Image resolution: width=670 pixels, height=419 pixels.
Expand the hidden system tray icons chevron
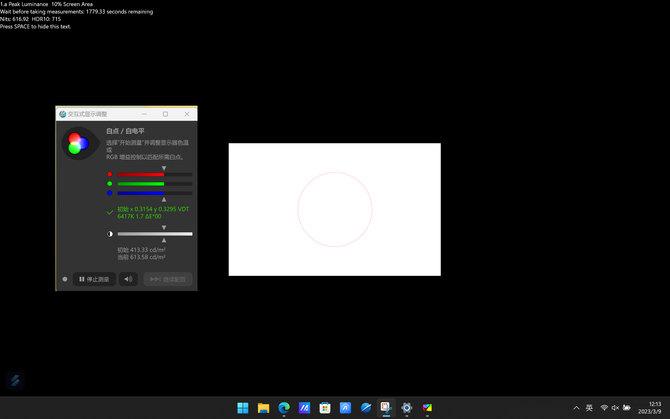[576, 408]
